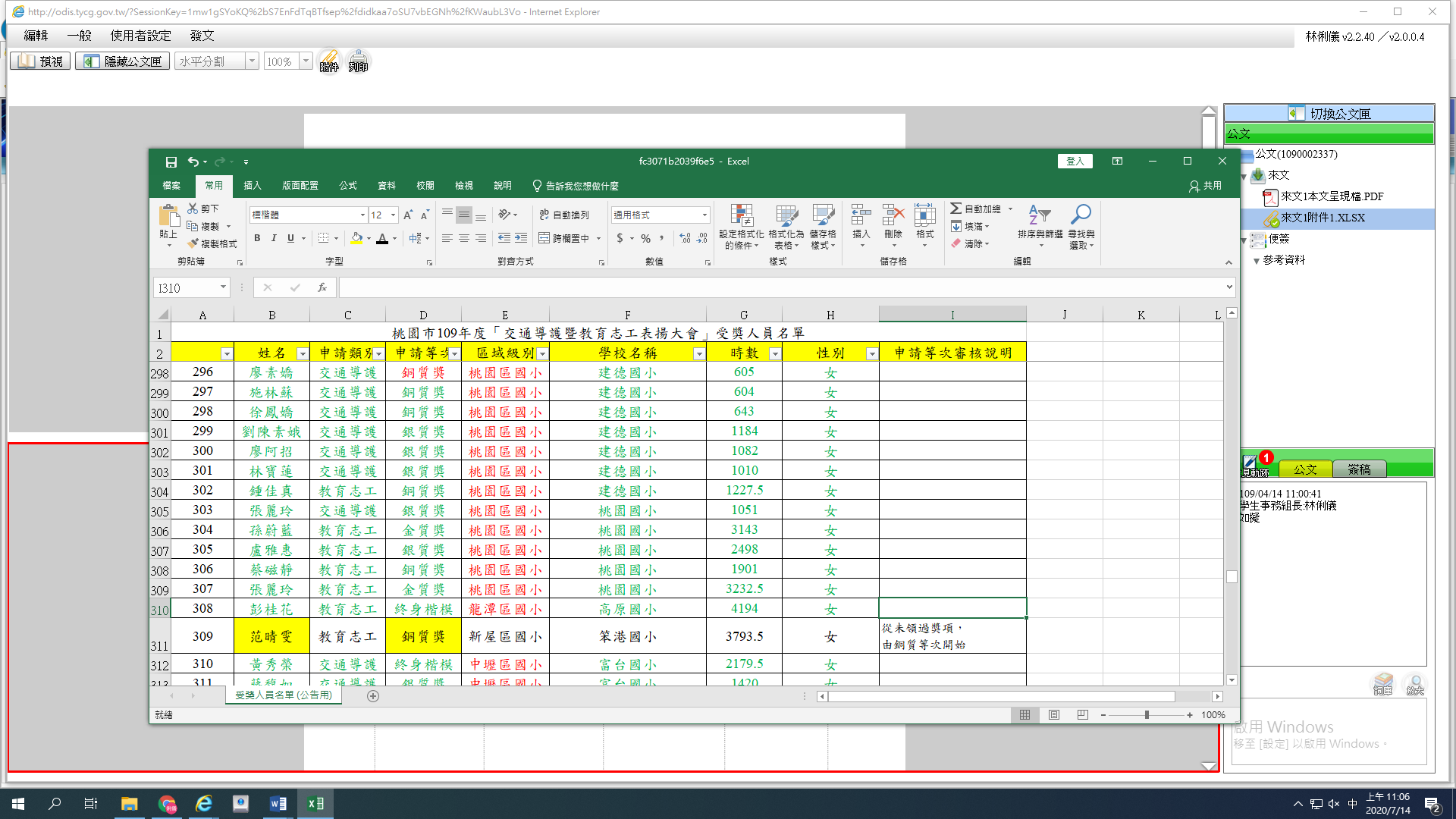Toggle underline formatting in Excel ribbon
Image resolution: width=1456 pixels, height=819 pixels.
coord(290,238)
